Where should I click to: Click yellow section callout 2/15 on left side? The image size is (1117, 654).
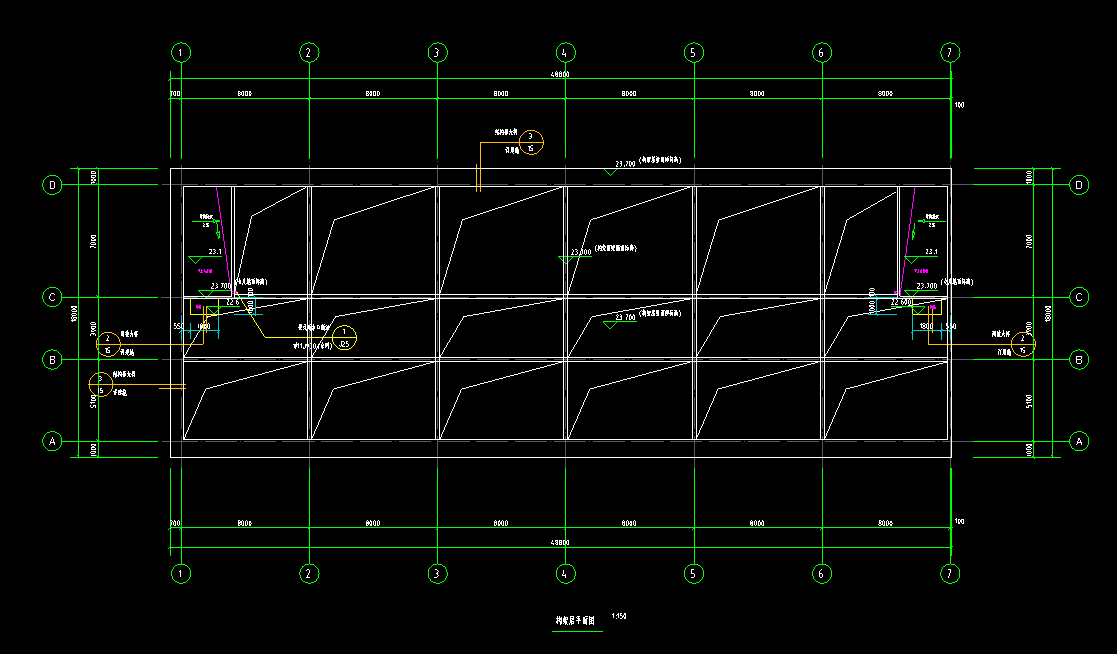coord(107,344)
